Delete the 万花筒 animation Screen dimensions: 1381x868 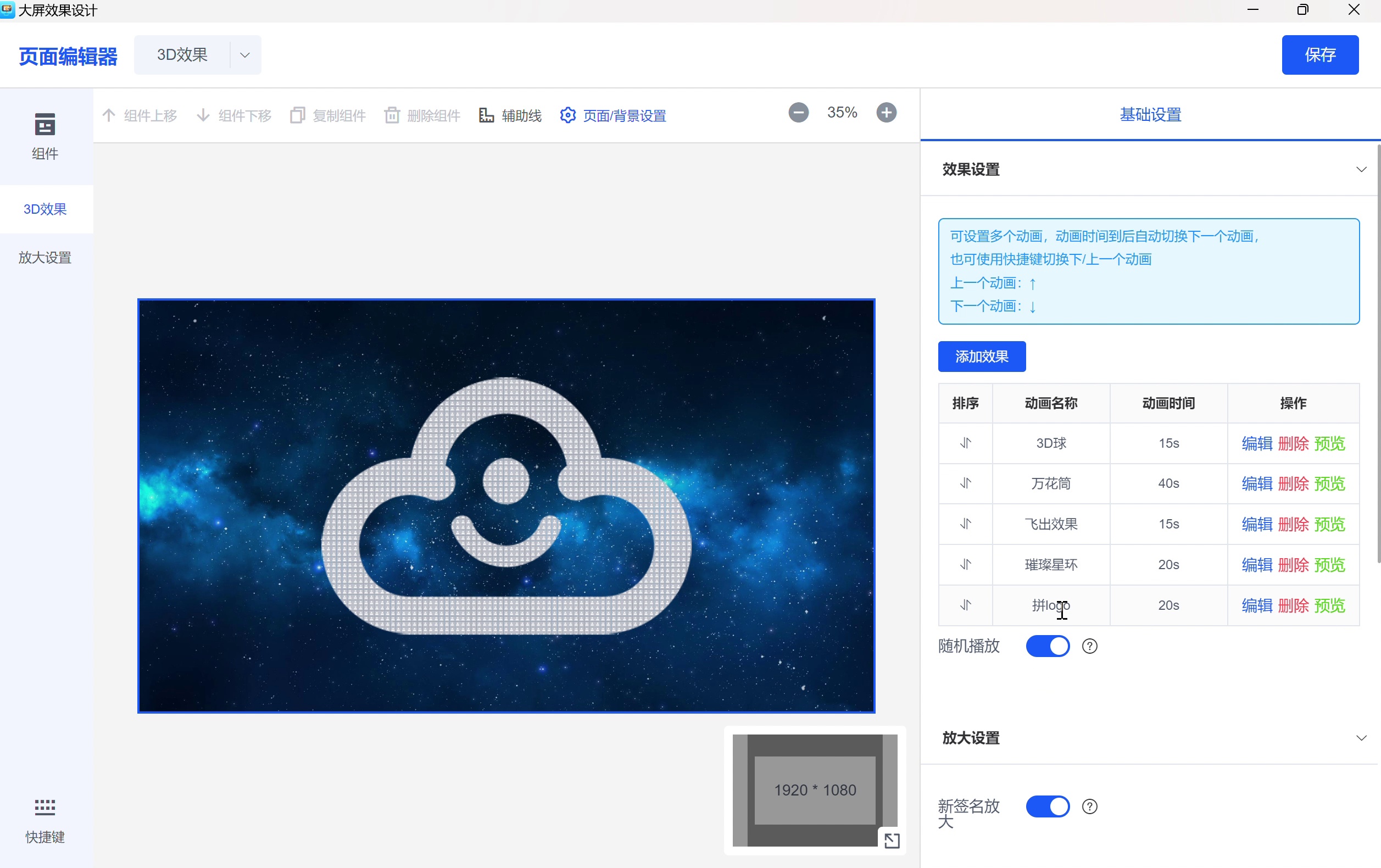click(1293, 483)
